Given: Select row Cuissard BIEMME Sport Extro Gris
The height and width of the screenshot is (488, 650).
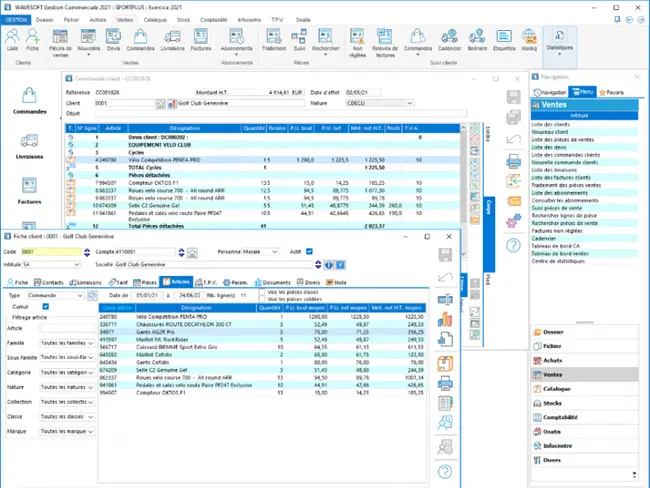Looking at the screenshot, I should coord(262,347).
